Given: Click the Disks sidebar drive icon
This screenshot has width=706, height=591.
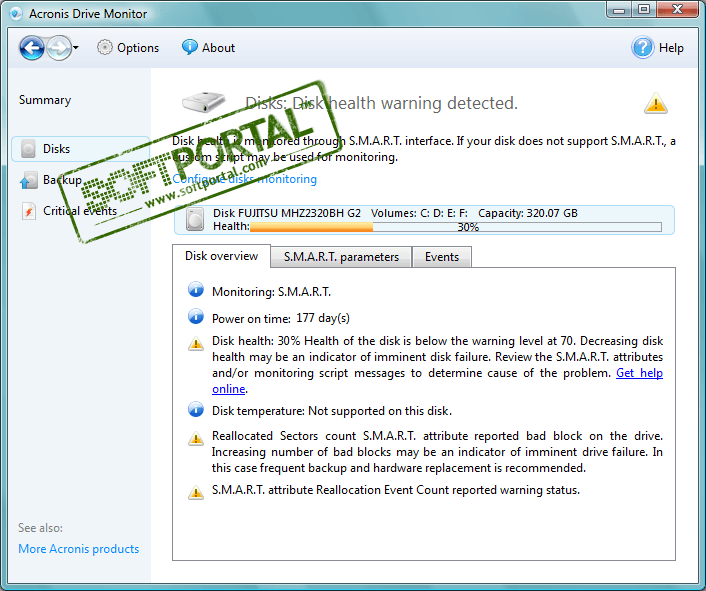Looking at the screenshot, I should click(x=28, y=149).
